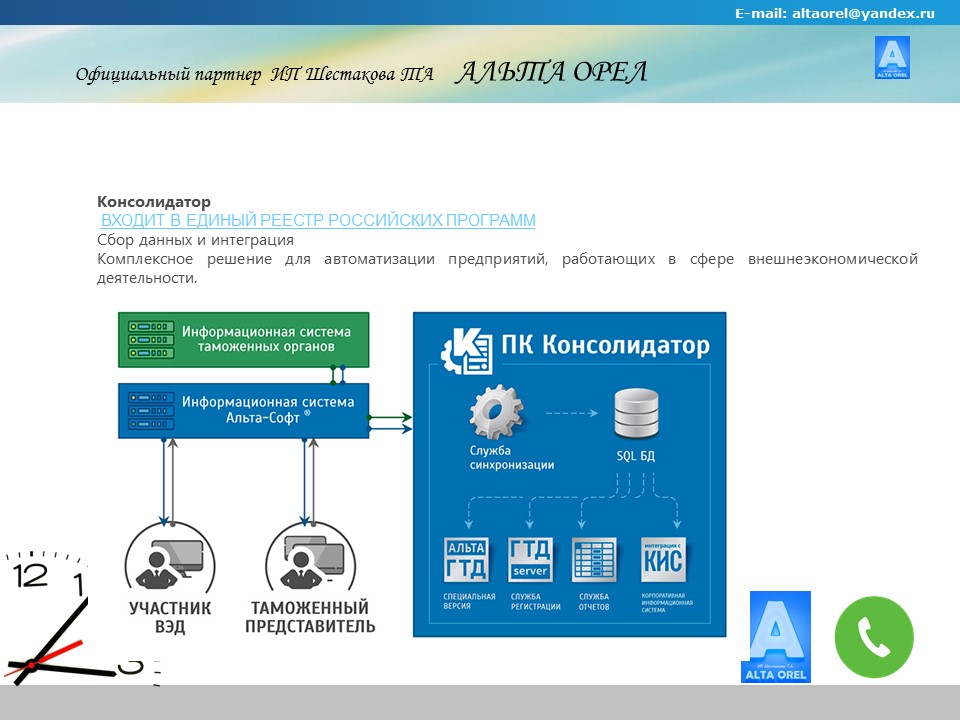The width and height of the screenshot is (960, 720).
Task: Click the Консолидатор heading
Action: point(154,201)
